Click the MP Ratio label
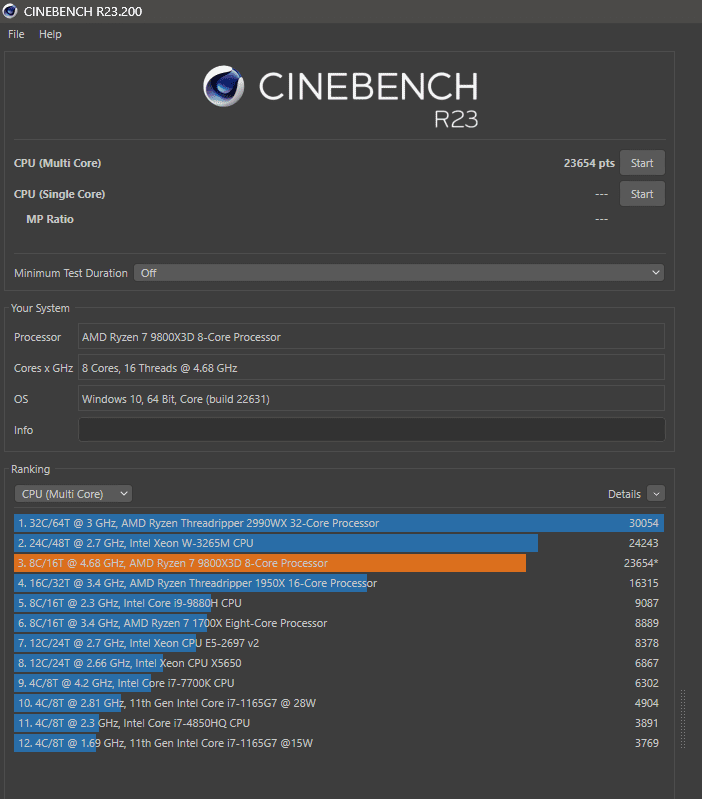Viewport: 702px width, 799px height. coord(50,219)
